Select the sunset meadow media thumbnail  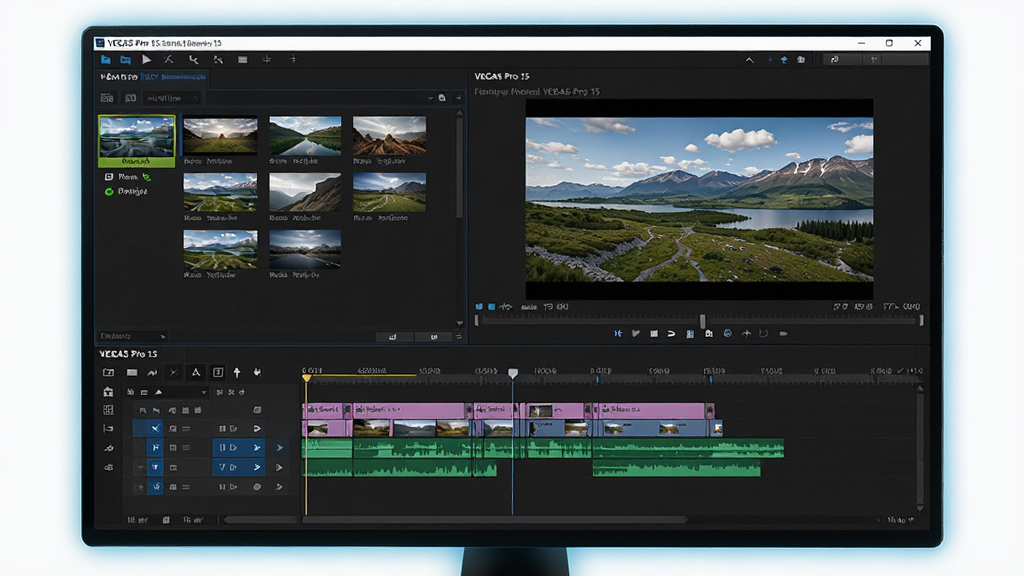220,135
